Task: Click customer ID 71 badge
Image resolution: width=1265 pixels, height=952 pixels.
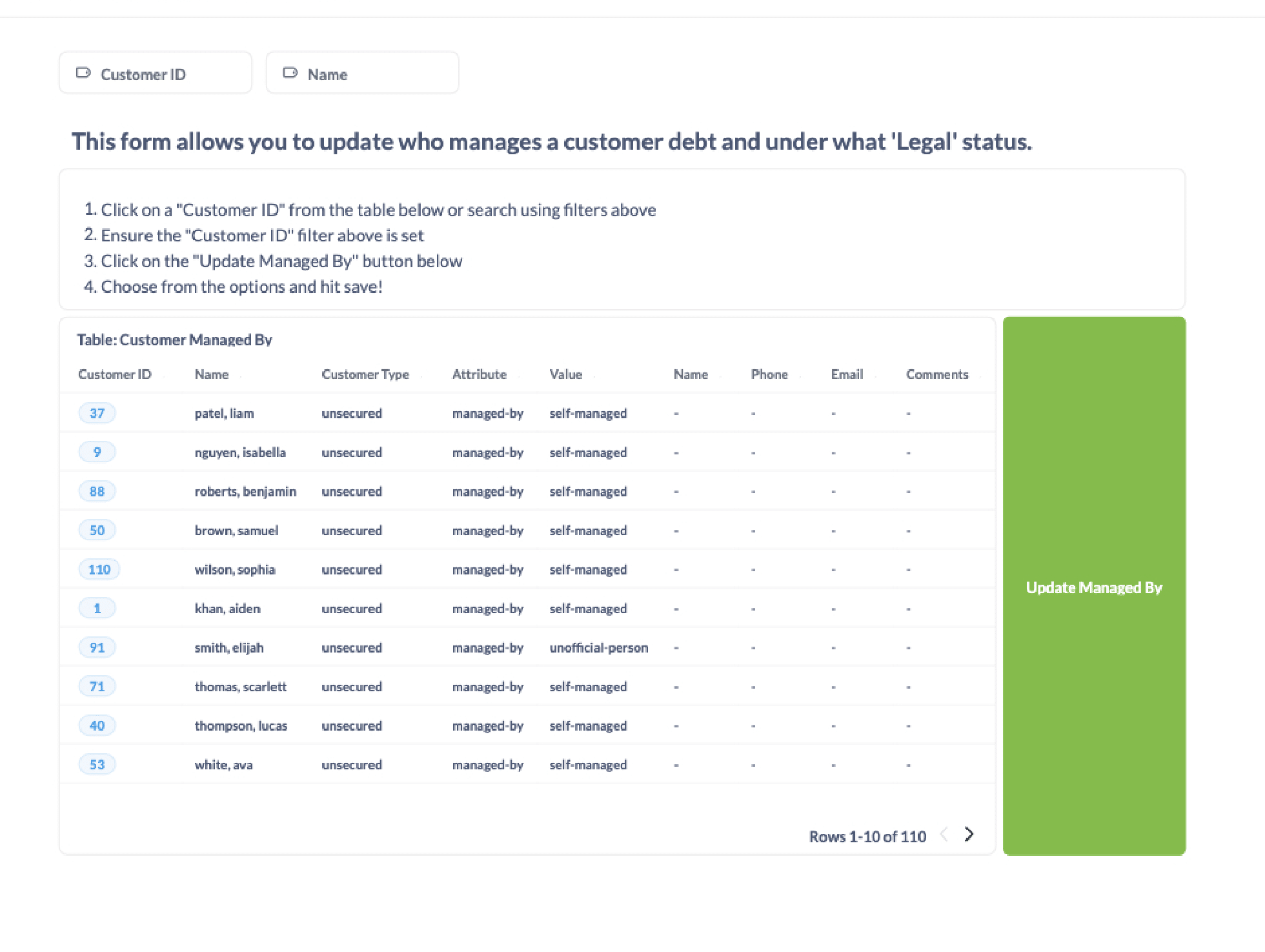Action: (x=97, y=686)
